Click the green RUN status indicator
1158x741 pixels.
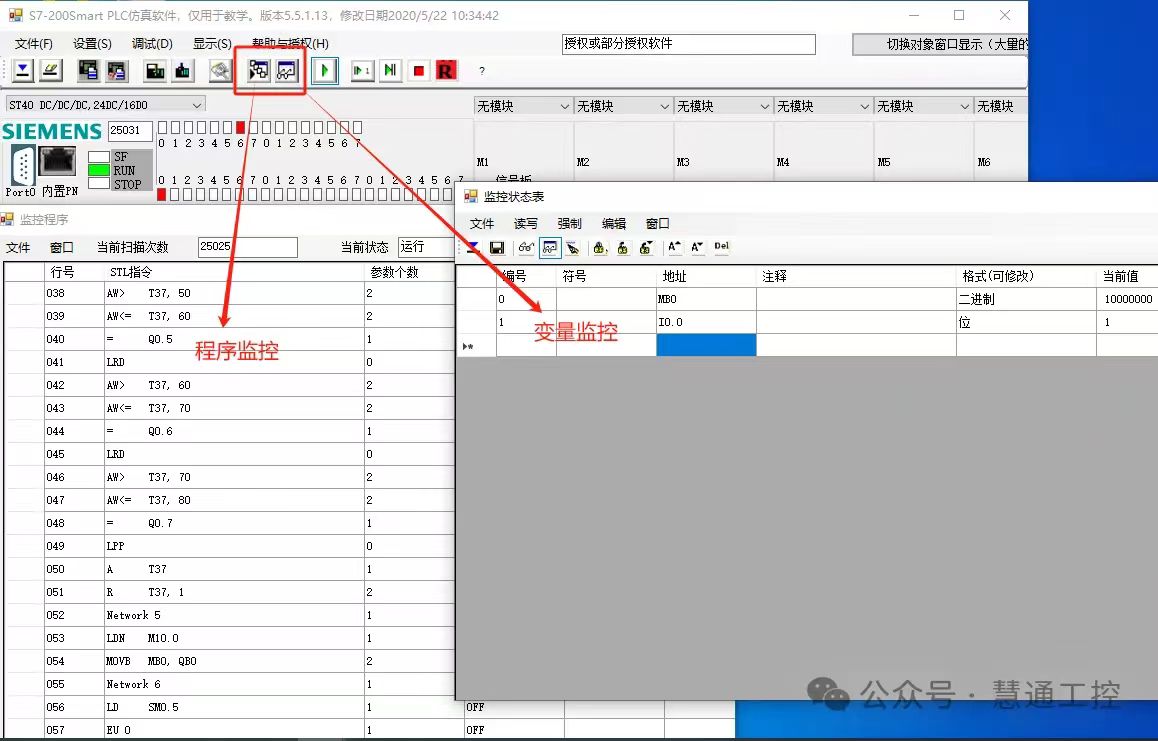pyautogui.click(x=99, y=170)
